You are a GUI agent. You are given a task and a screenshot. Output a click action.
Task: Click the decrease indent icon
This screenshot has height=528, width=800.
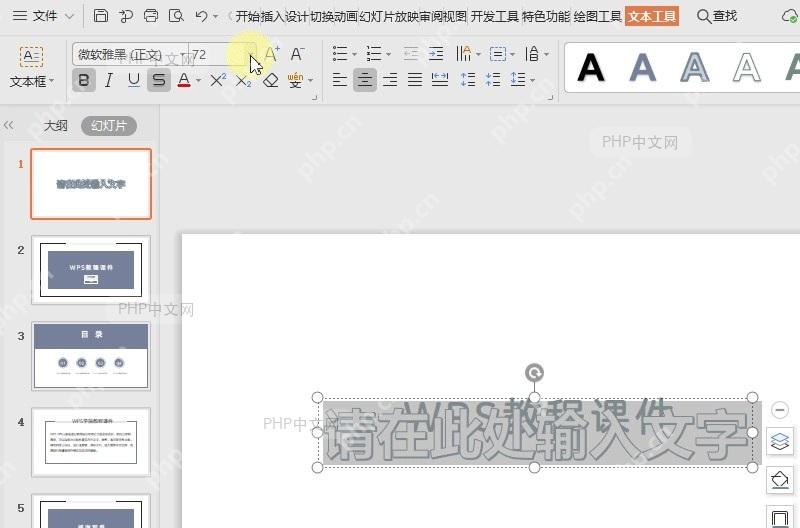(411, 54)
